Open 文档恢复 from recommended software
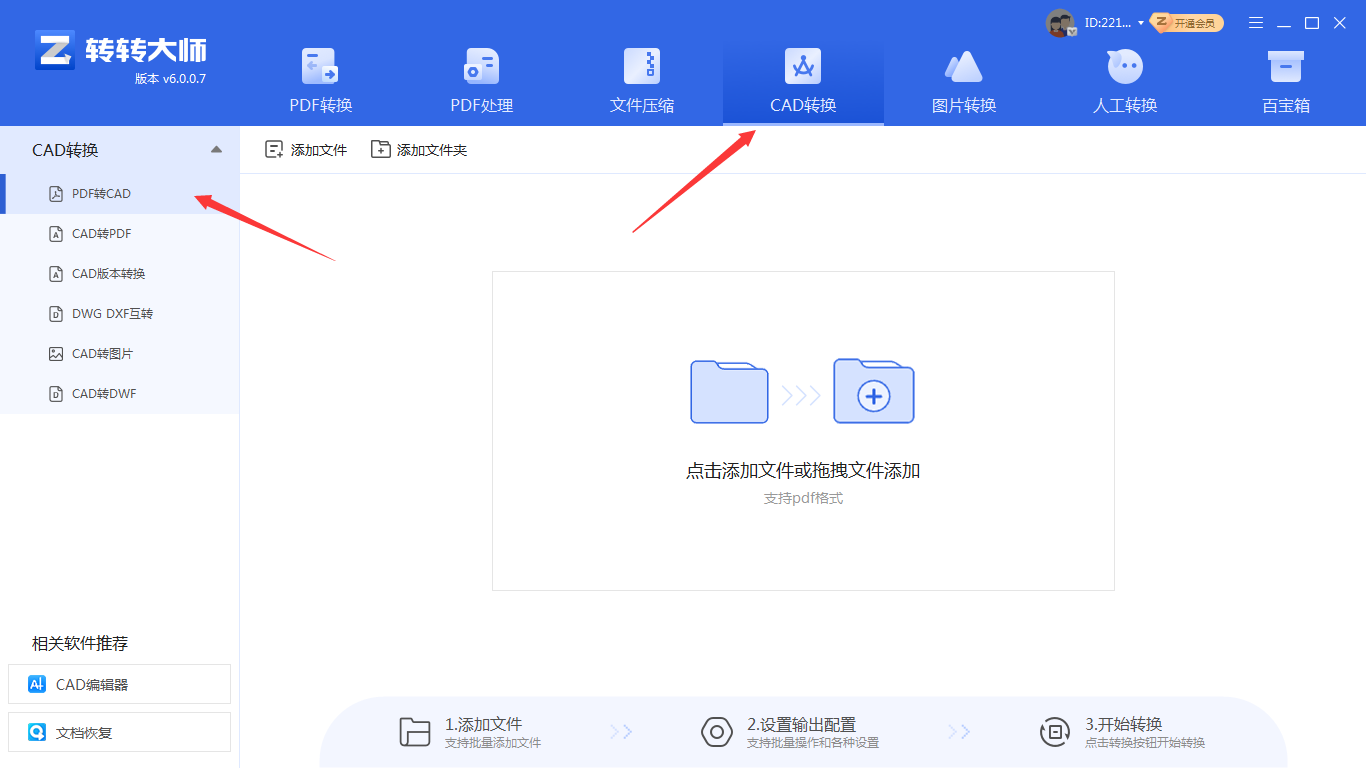The height and width of the screenshot is (768, 1366). click(119, 732)
